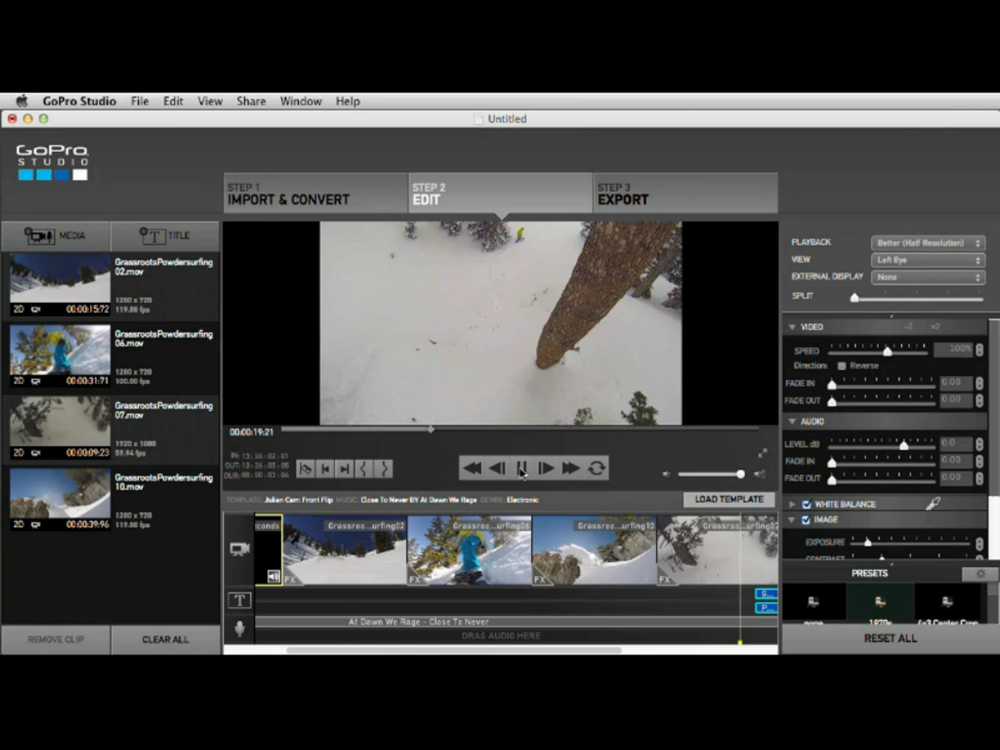Click Clear All button
This screenshot has width=1000, height=750.
(165, 640)
